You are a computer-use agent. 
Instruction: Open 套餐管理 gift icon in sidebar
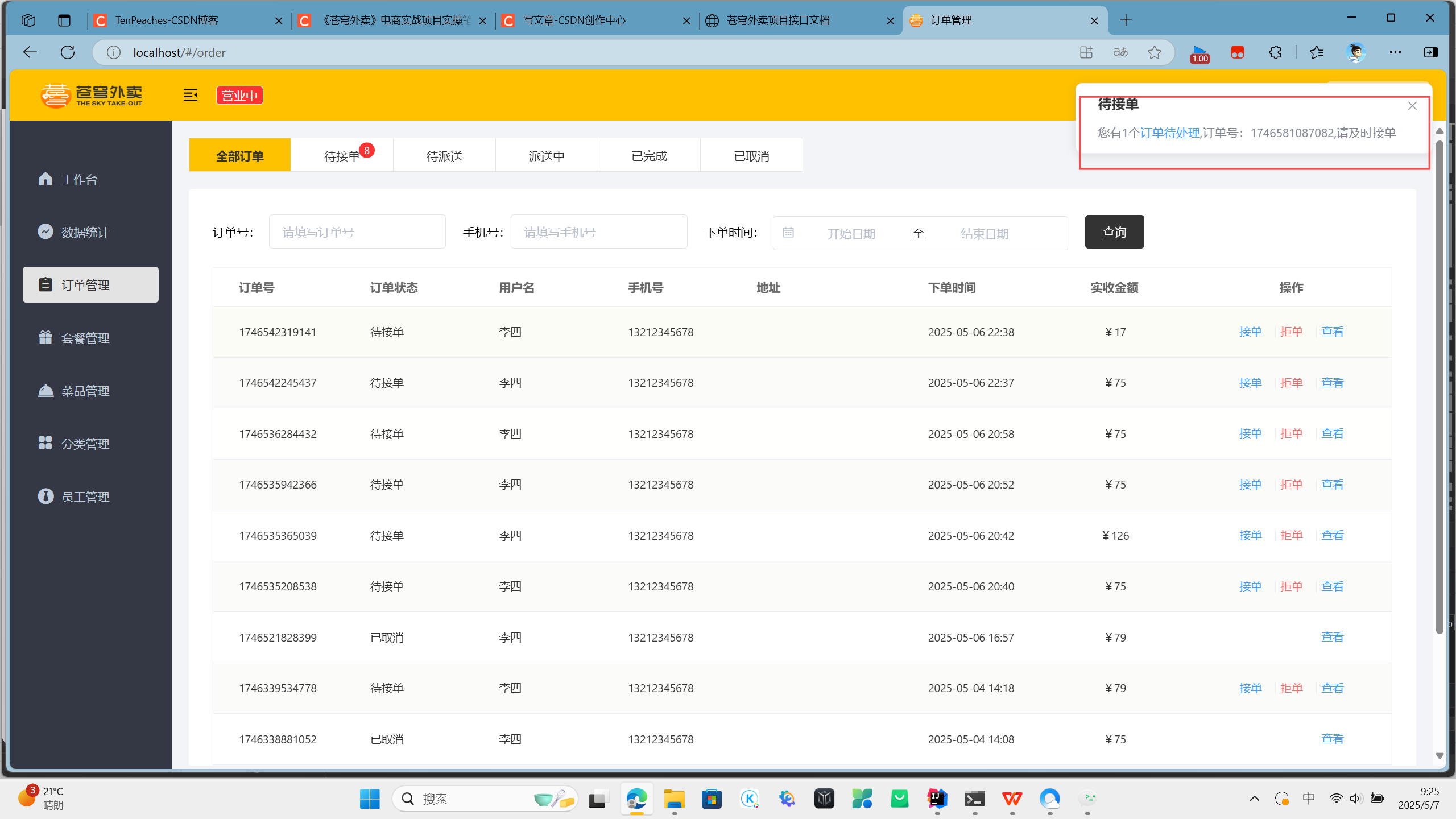pyautogui.click(x=45, y=338)
